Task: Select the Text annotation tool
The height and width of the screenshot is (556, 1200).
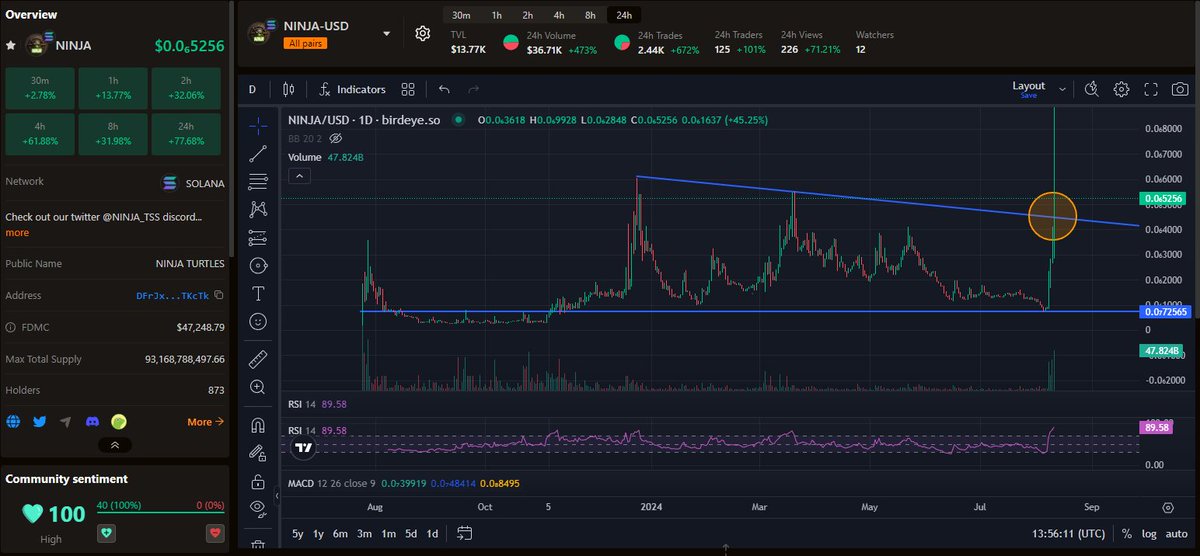Action: (x=259, y=293)
